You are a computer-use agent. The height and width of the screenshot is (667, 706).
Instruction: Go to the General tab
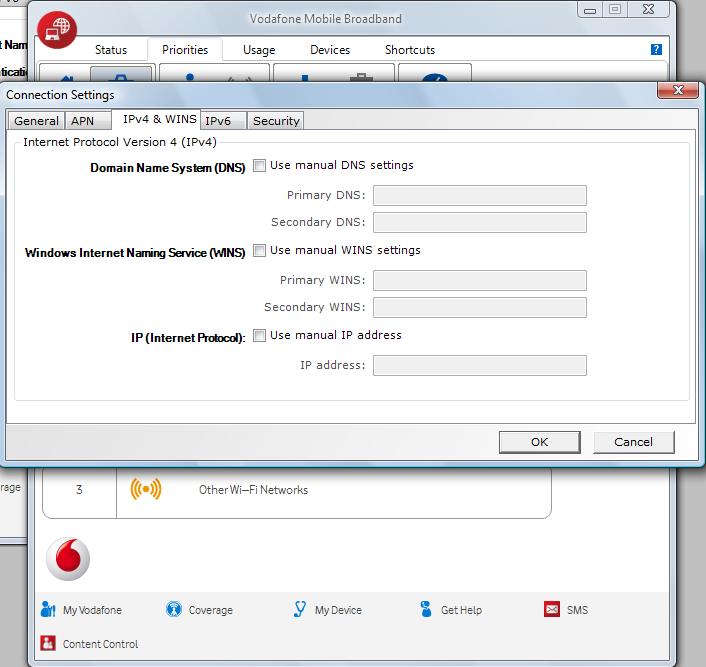pyautogui.click(x=36, y=121)
